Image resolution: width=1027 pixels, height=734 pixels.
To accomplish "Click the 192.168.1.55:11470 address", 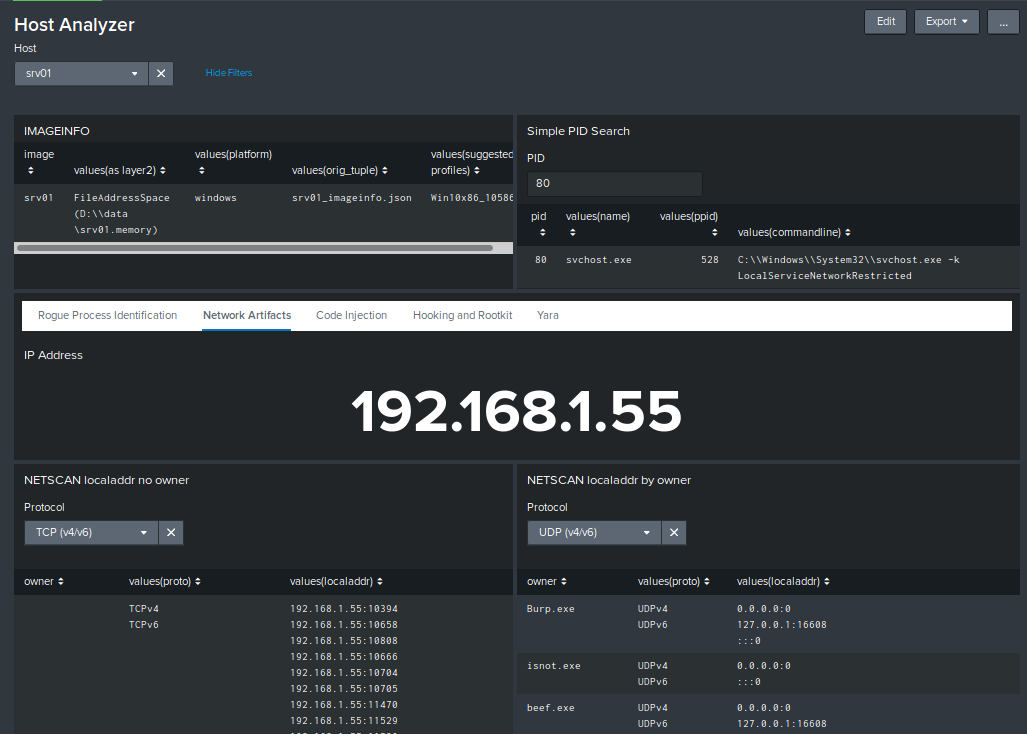I will (x=344, y=705).
